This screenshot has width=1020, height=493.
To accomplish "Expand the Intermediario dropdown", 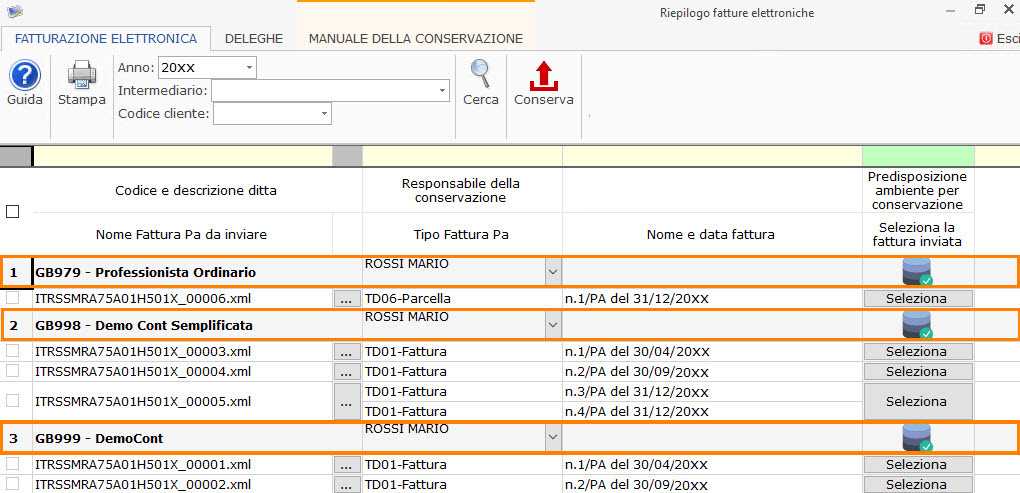I will pyautogui.click(x=442, y=90).
